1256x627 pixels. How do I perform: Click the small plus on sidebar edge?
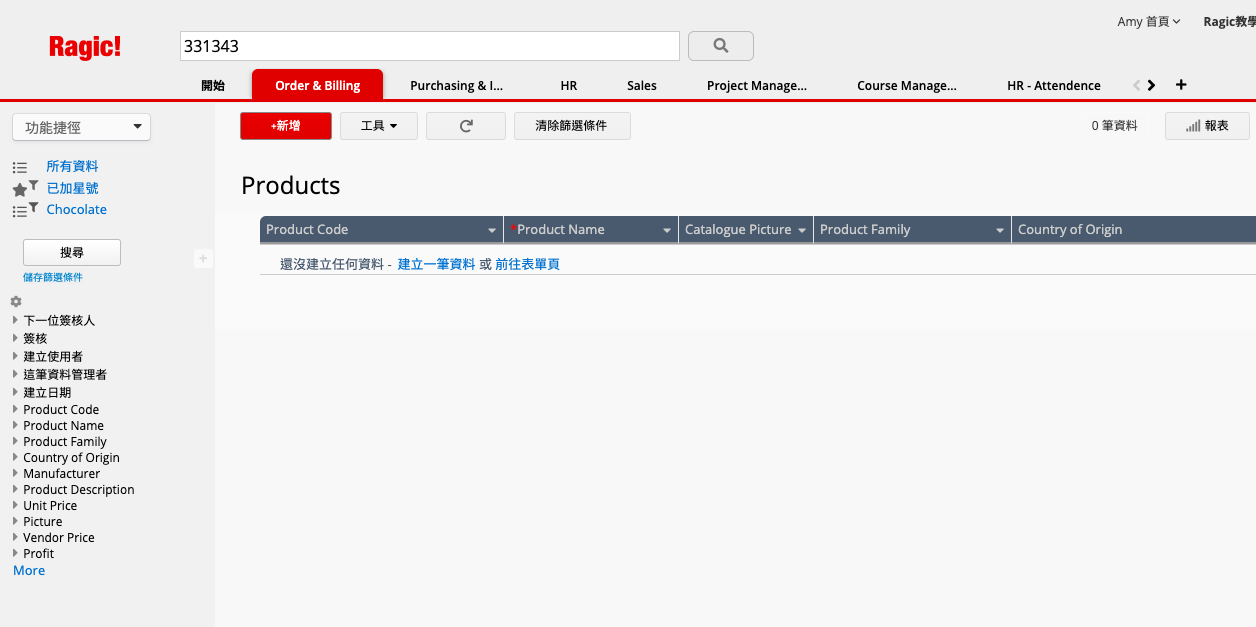pyautogui.click(x=203, y=259)
